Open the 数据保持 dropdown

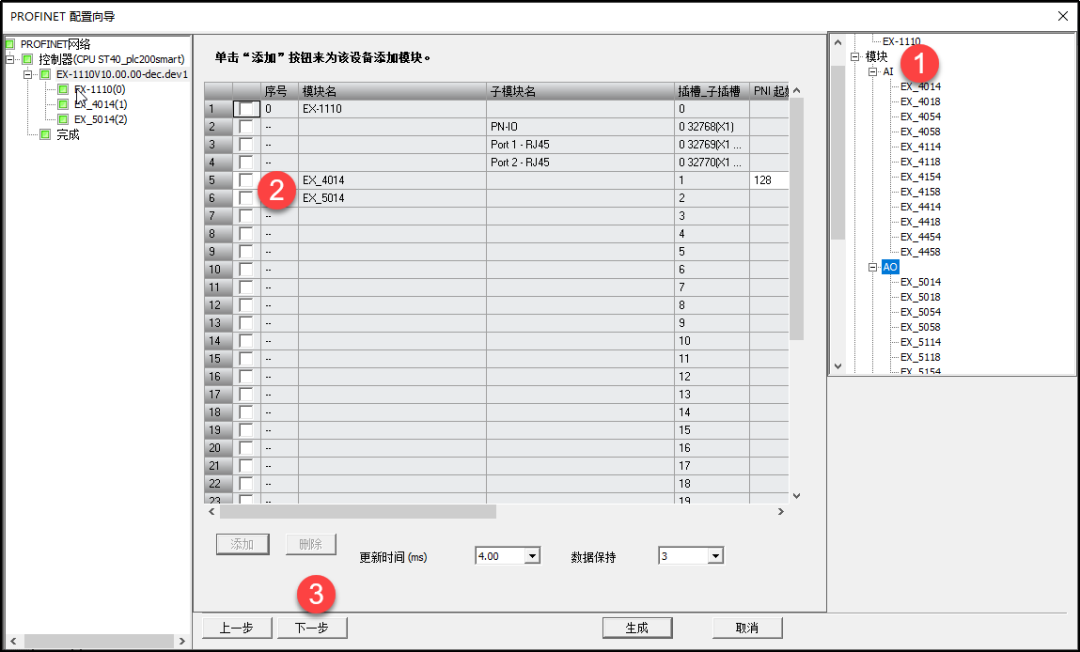[716, 556]
